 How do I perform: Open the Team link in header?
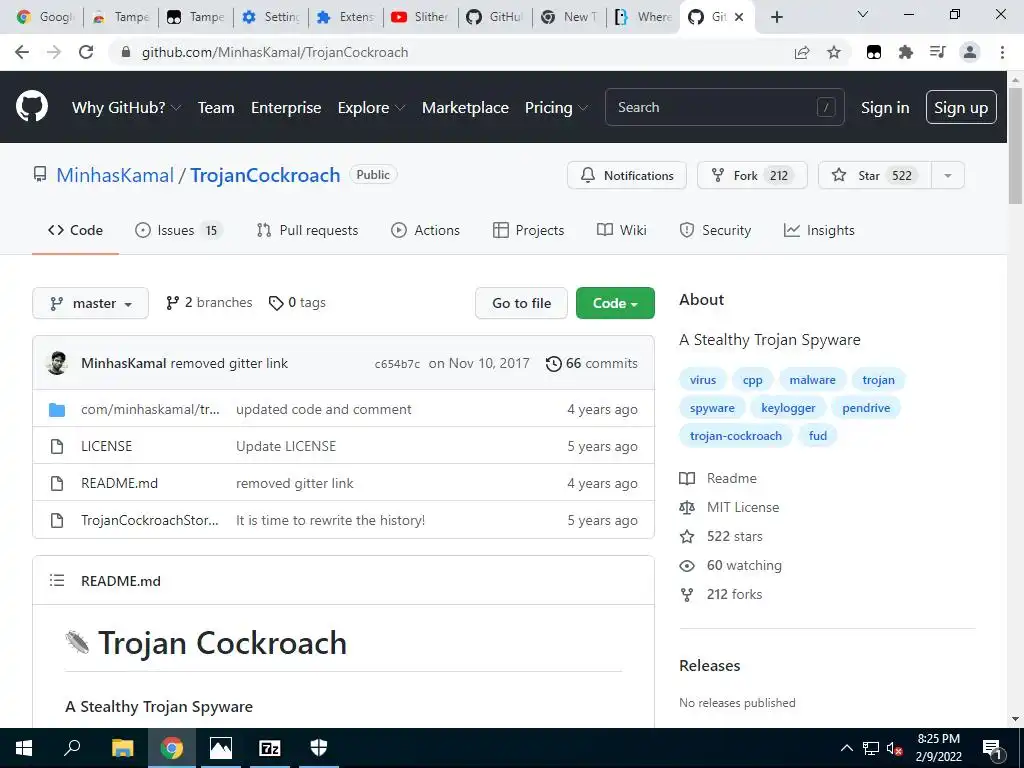coord(216,107)
